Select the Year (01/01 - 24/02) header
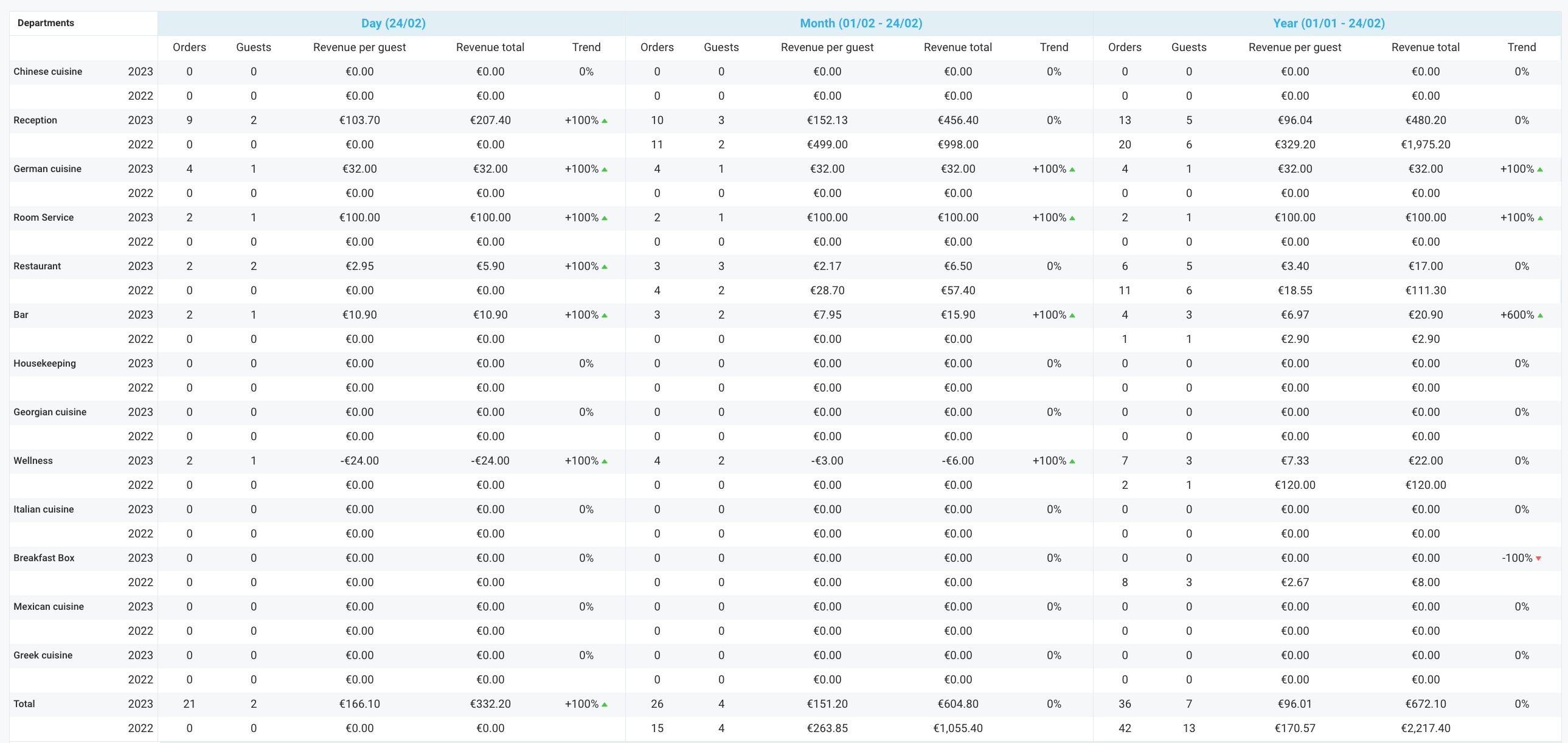The image size is (1568, 743). tap(1328, 23)
